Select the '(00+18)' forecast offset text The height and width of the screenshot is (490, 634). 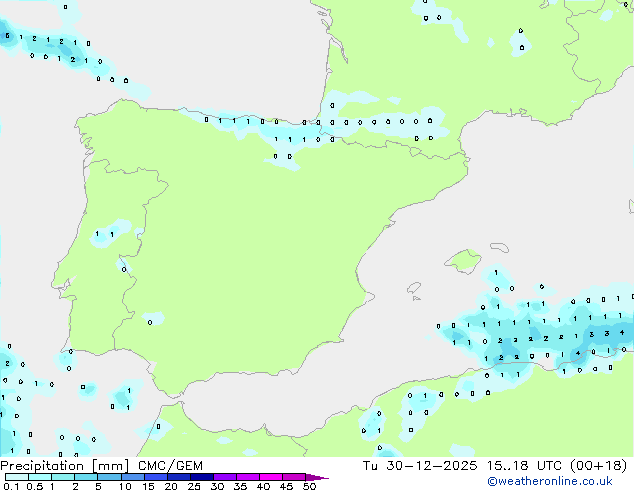click(x=599, y=466)
